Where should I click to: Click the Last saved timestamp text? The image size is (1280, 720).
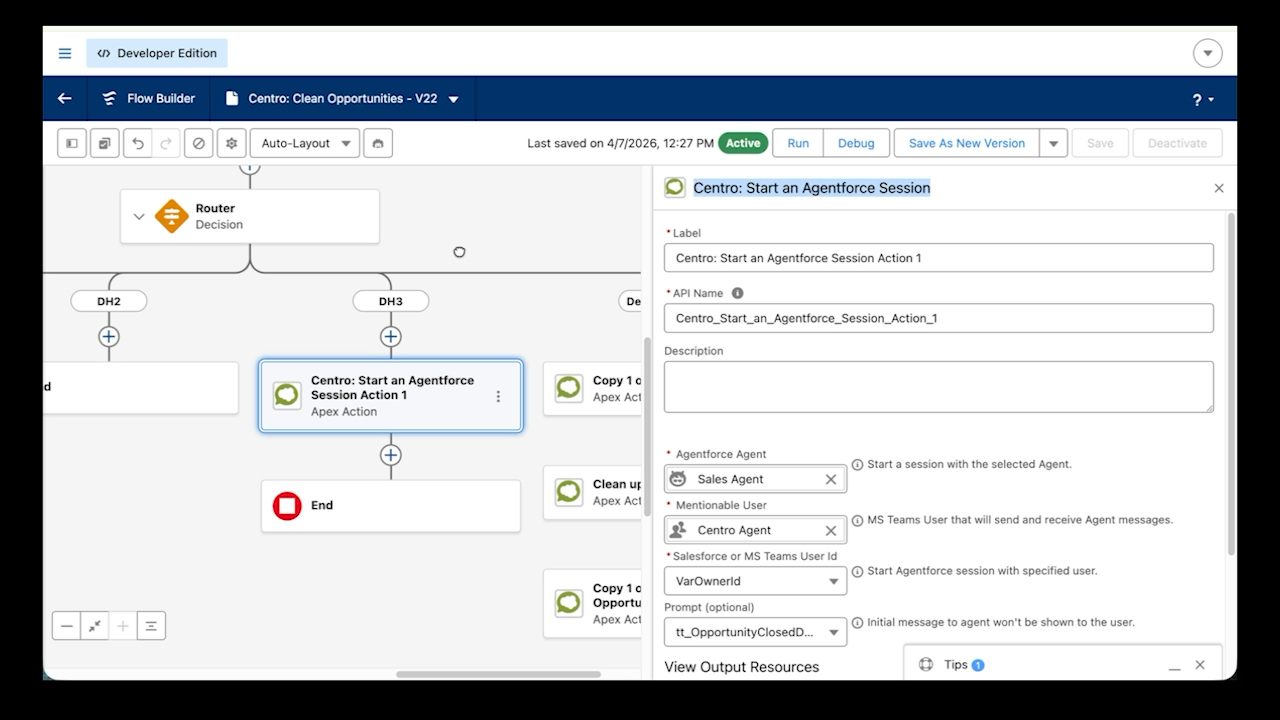(x=621, y=143)
